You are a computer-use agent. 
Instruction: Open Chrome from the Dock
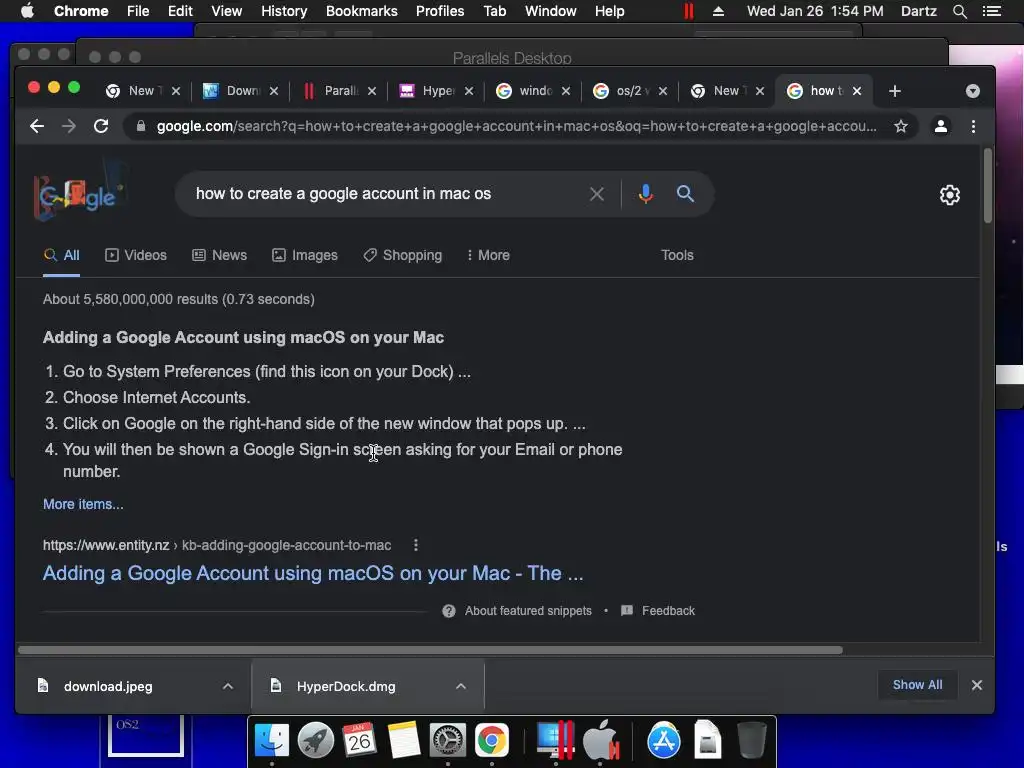coord(492,741)
